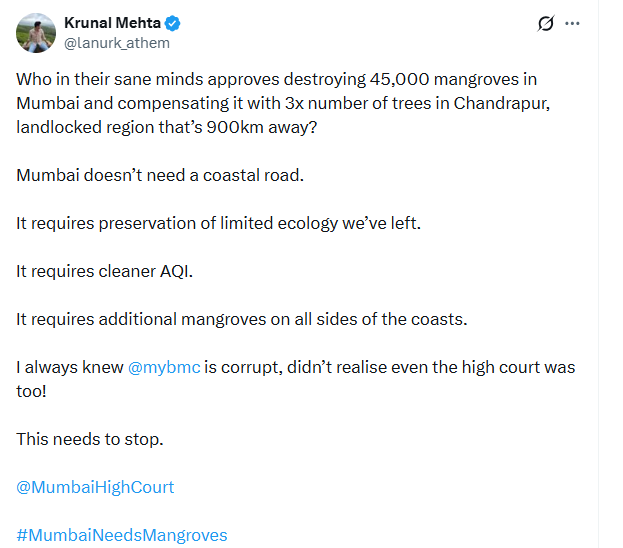
Task: Open the @MumbaiHighCourt mention
Action: 95,487
